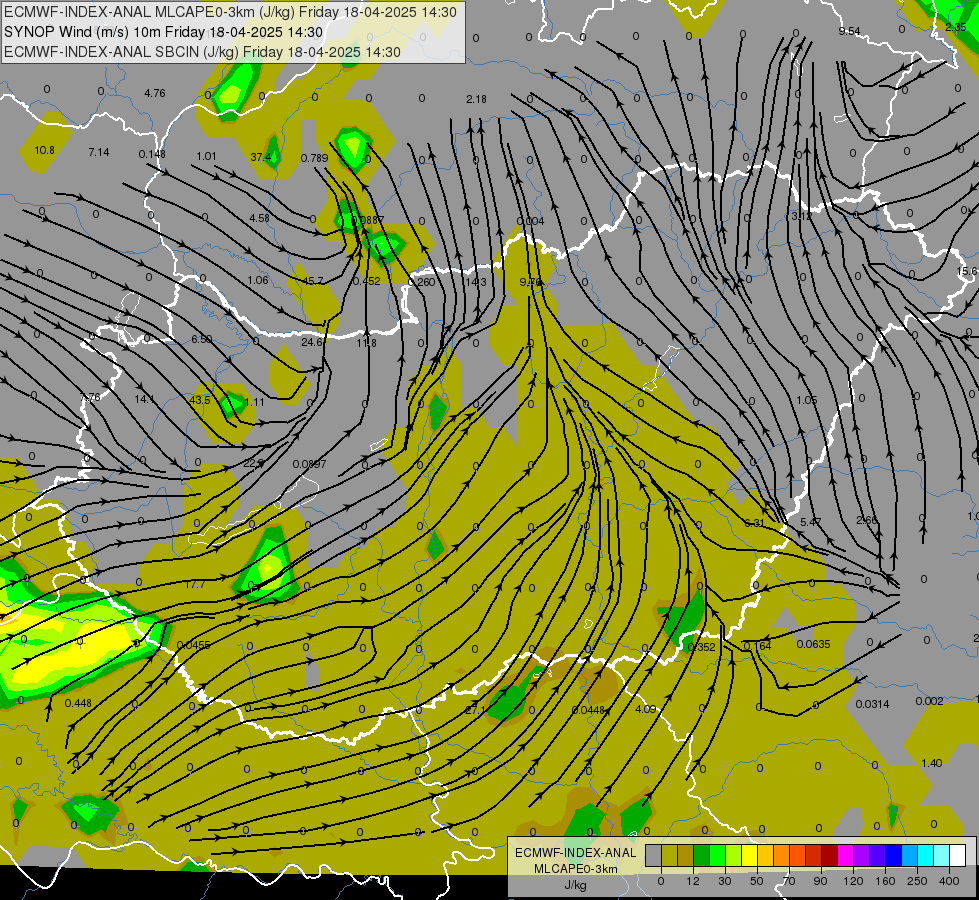
Task: Click the legend tick value '120'
Action: click(853, 881)
